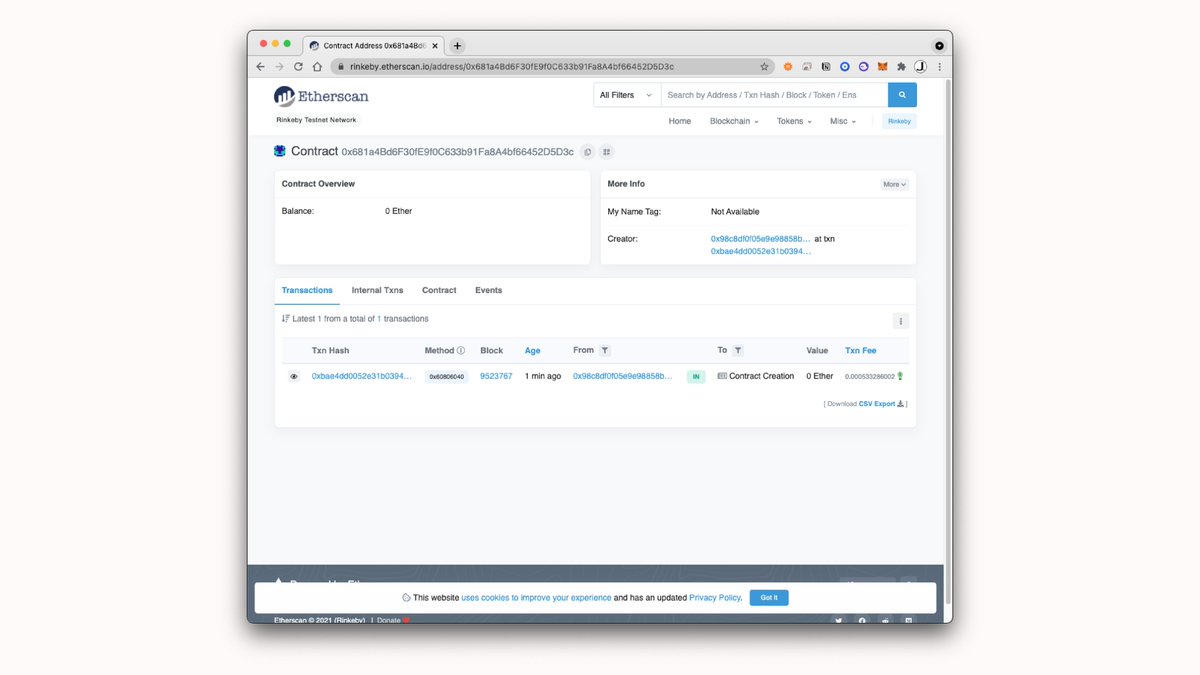Viewport: 1200px width, 675px height.
Task: Click the Method info help icon
Action: (461, 351)
